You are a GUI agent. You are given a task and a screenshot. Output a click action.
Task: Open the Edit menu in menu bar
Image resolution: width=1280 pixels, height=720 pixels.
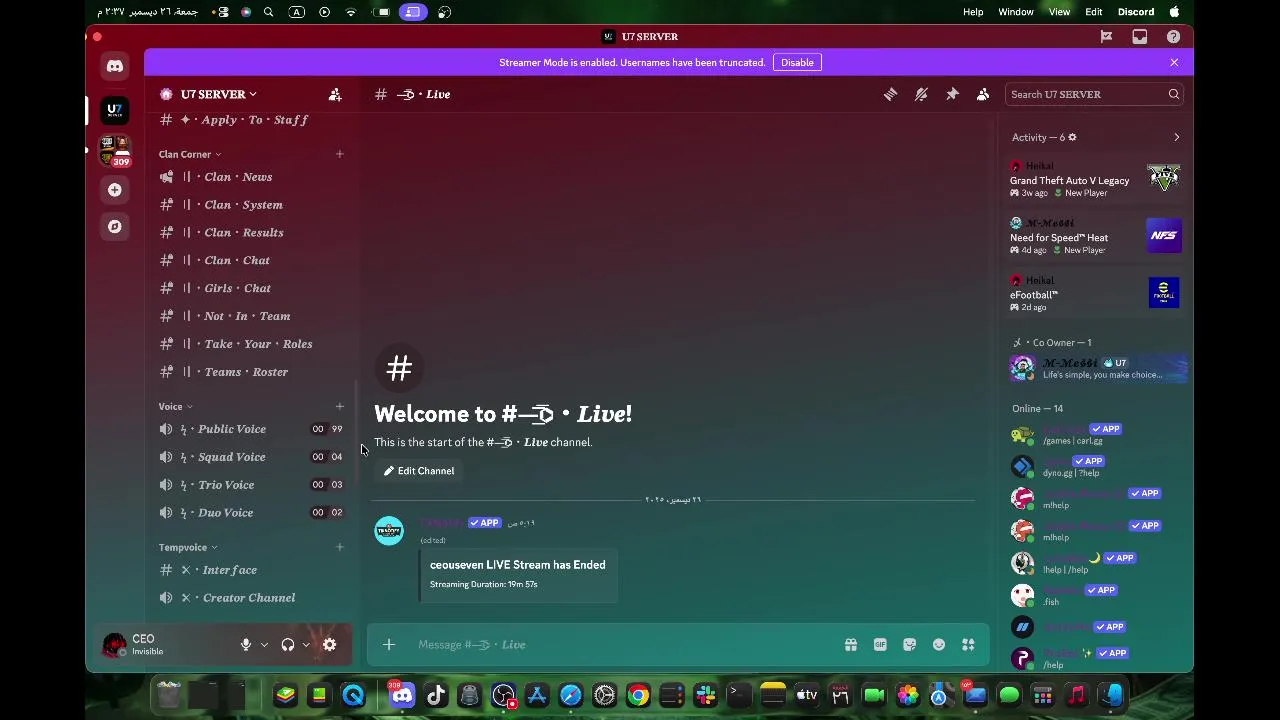point(1094,12)
